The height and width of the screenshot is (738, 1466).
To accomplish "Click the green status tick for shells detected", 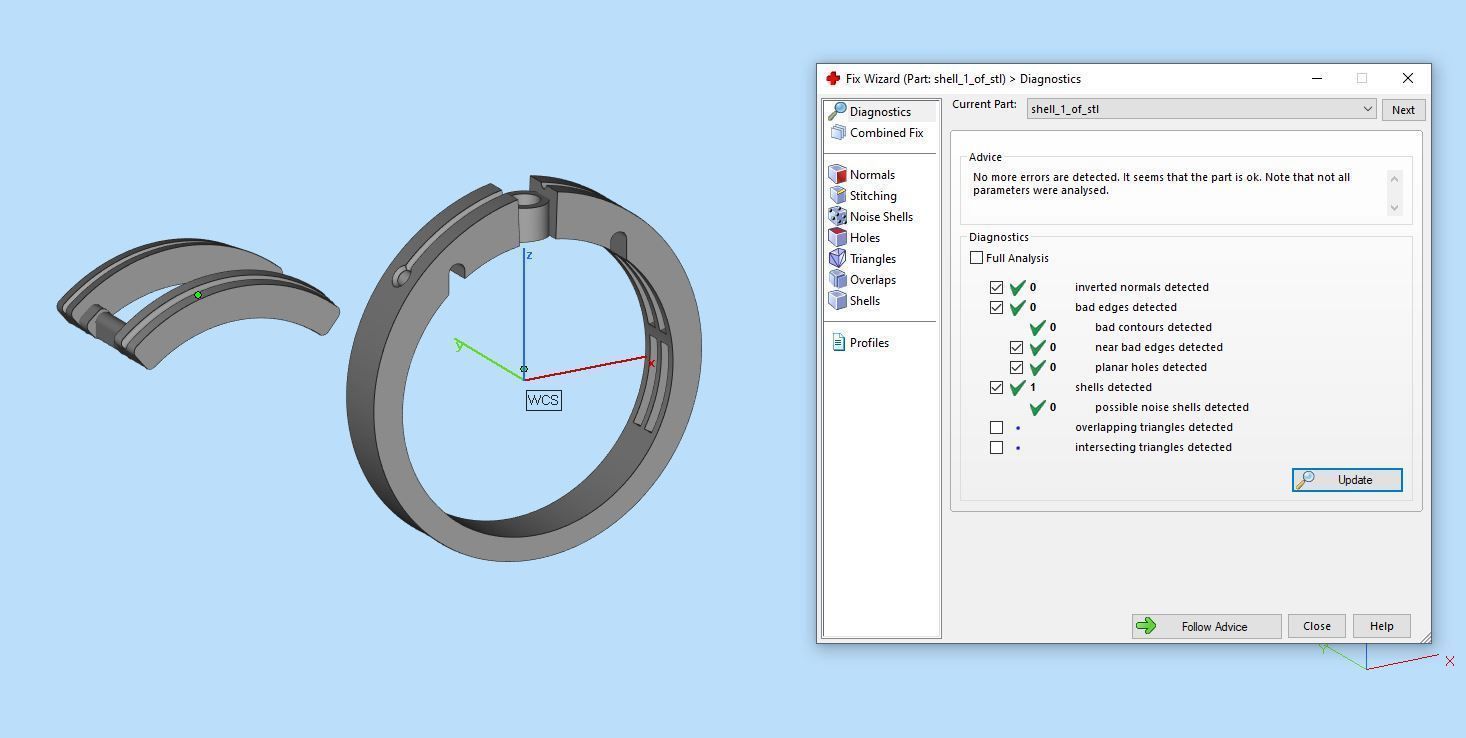I will tap(1018, 387).
